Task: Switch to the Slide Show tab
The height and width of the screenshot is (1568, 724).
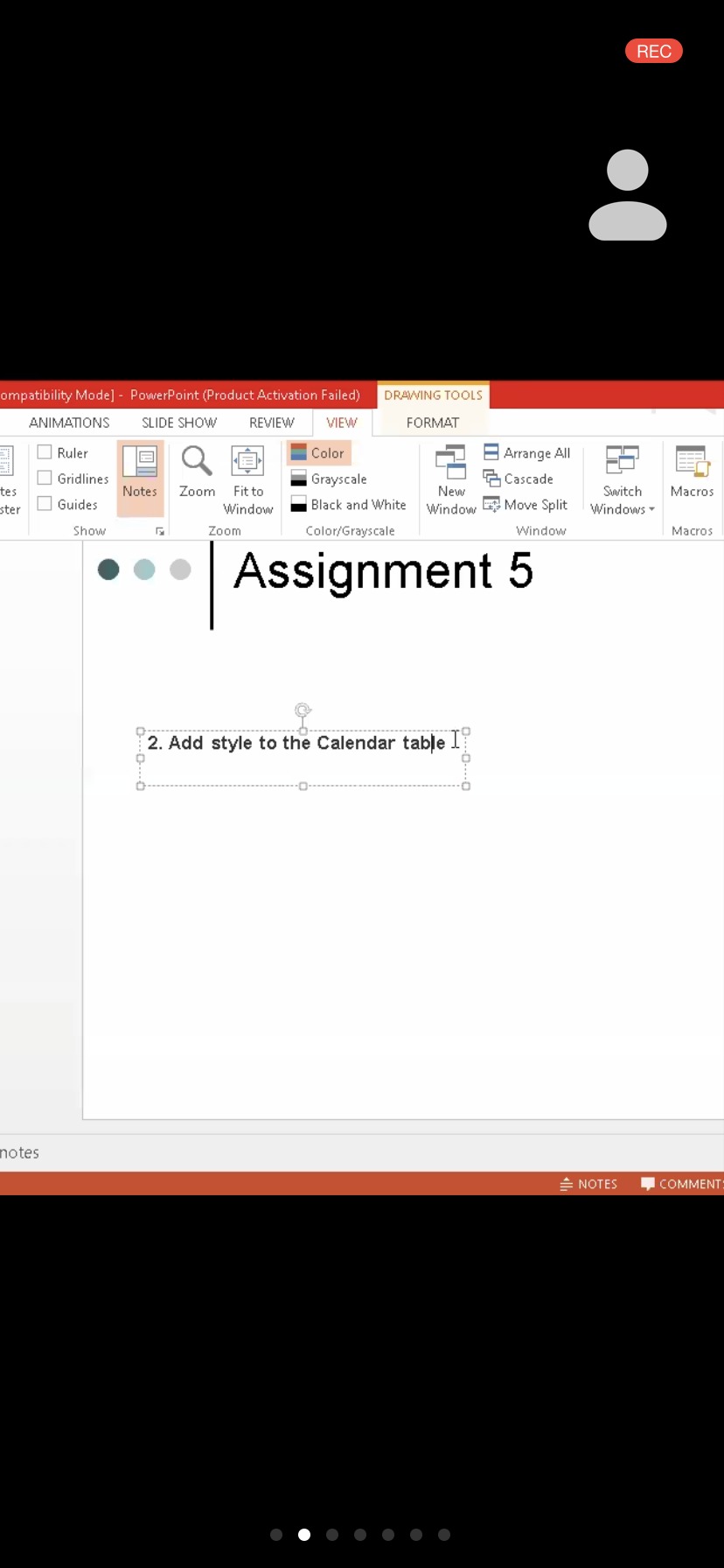Action: pyautogui.click(x=179, y=423)
